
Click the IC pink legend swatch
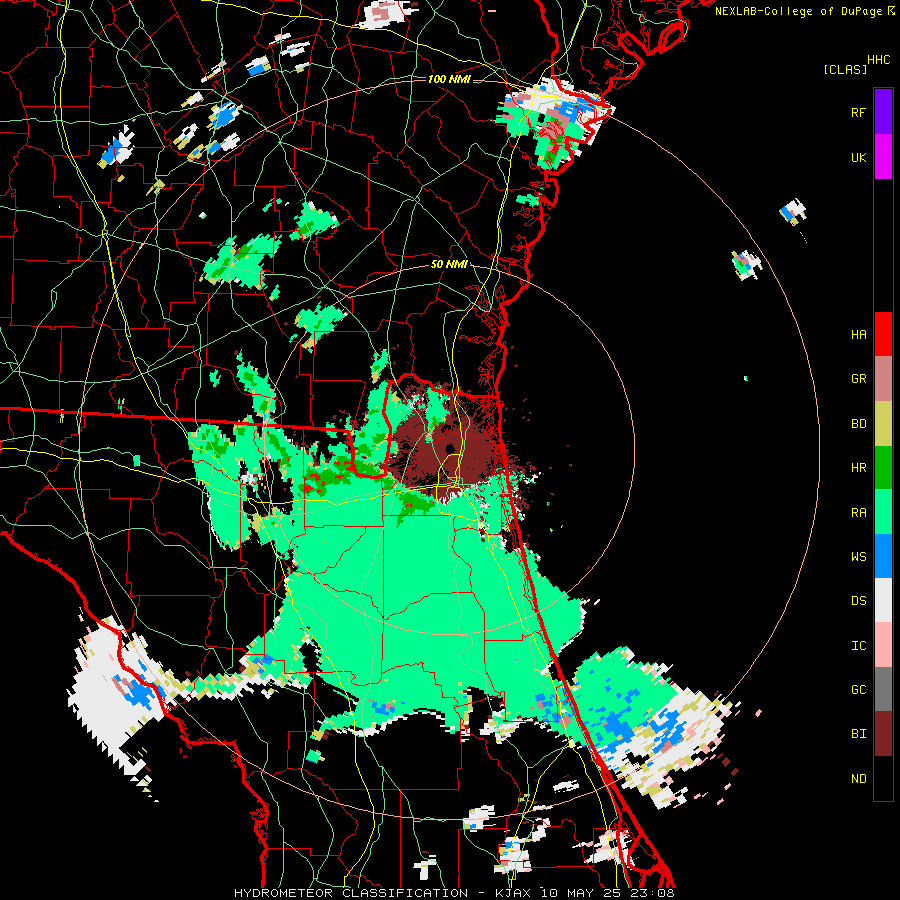click(x=883, y=645)
